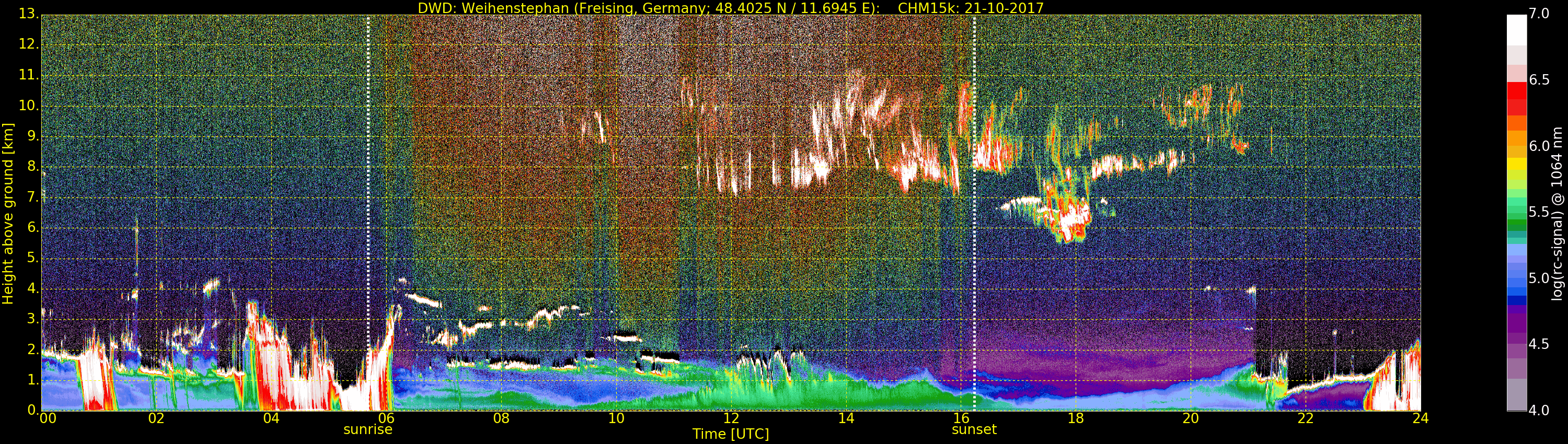Click the 'sunset' label below the time axis
The image size is (1568, 444).
pos(974,429)
